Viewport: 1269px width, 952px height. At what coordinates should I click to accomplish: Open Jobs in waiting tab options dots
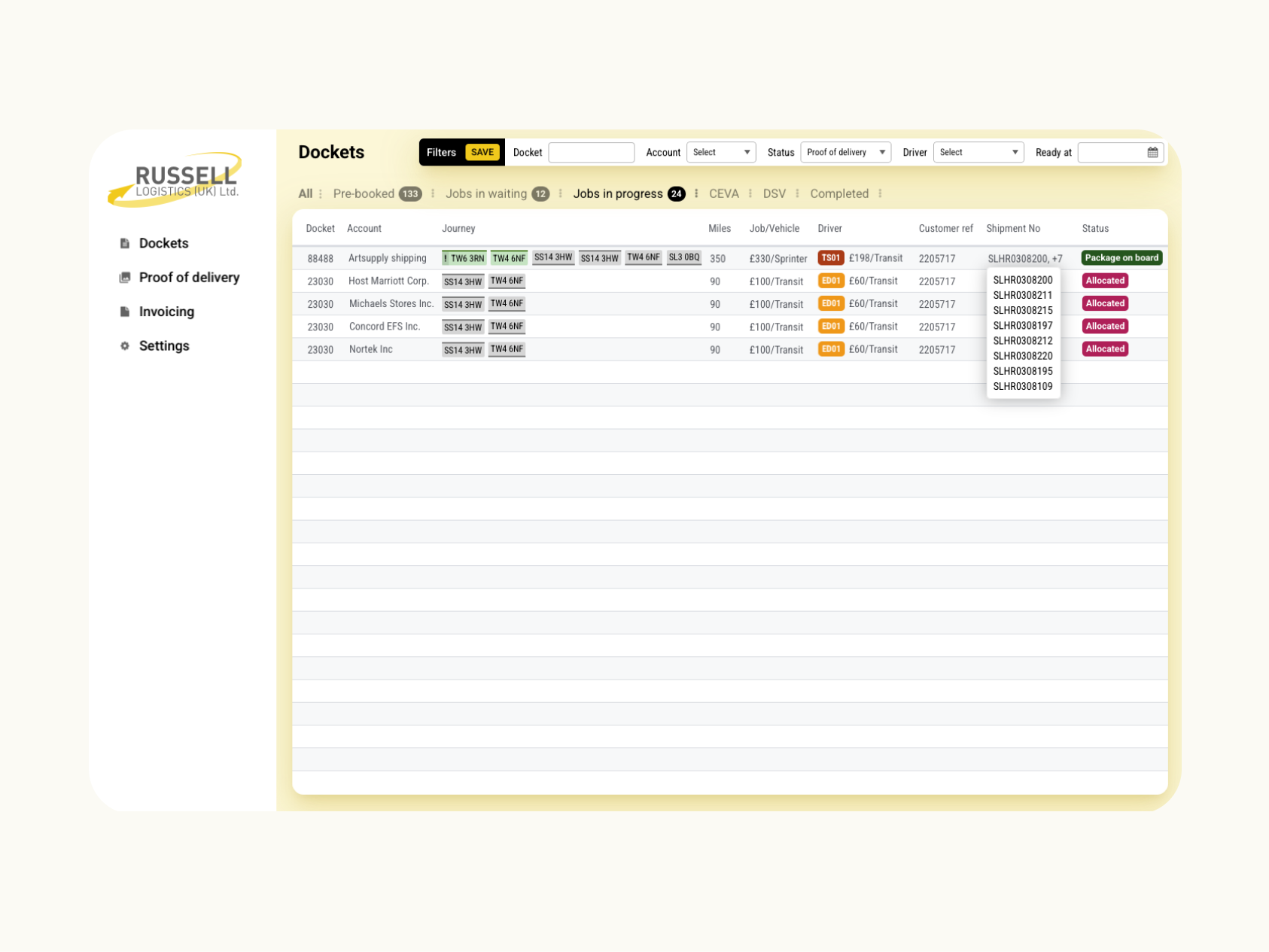click(561, 194)
